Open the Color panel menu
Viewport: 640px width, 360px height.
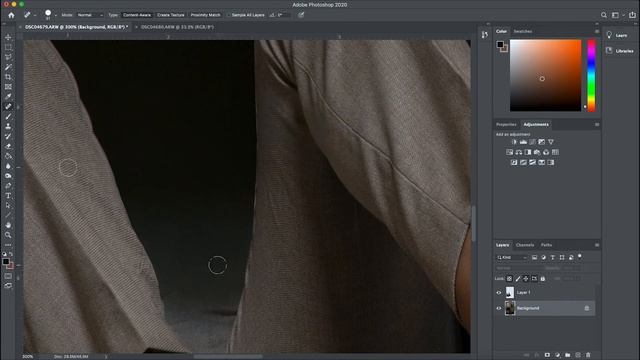pyautogui.click(x=597, y=31)
